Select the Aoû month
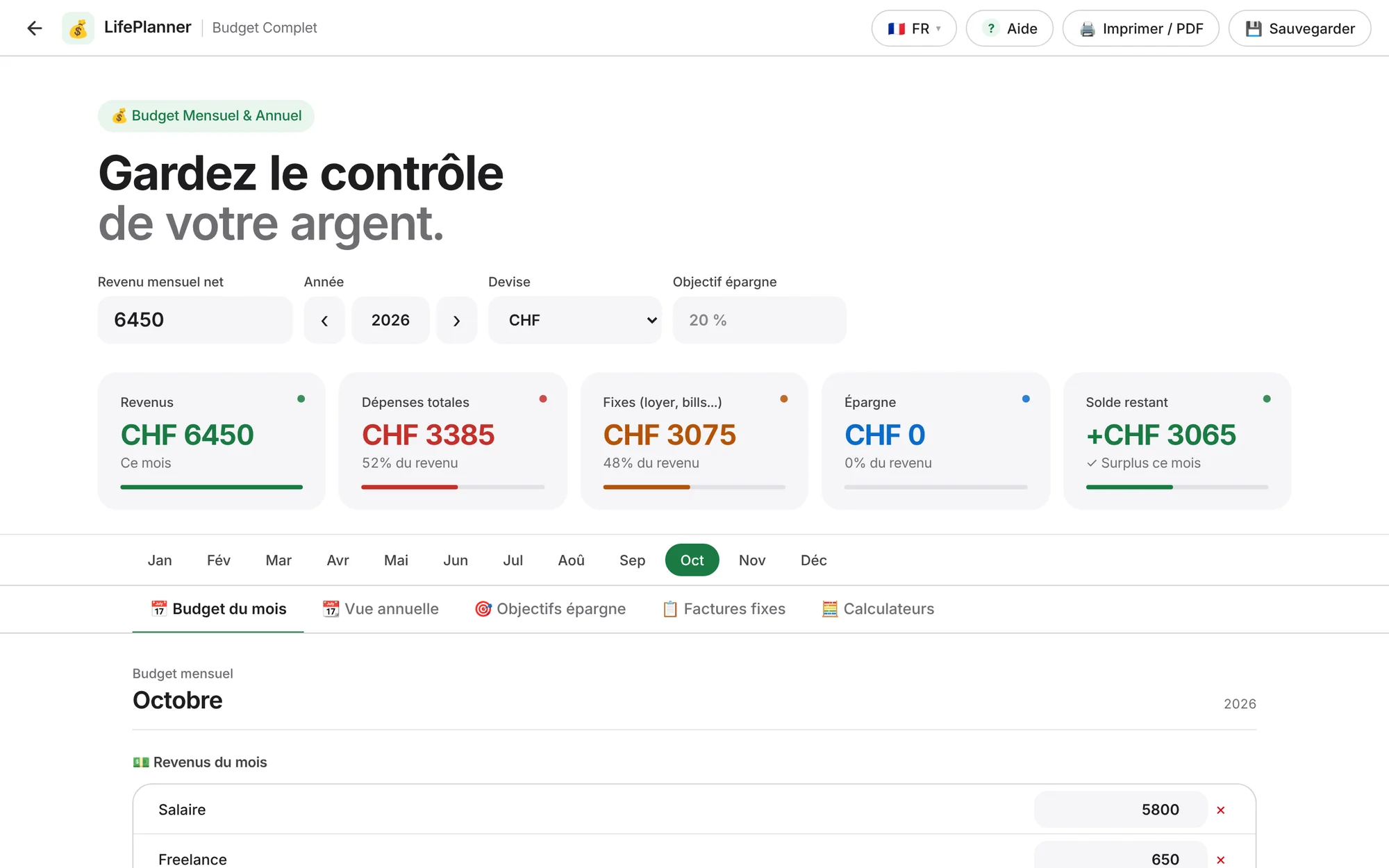1389x868 pixels. click(x=572, y=560)
